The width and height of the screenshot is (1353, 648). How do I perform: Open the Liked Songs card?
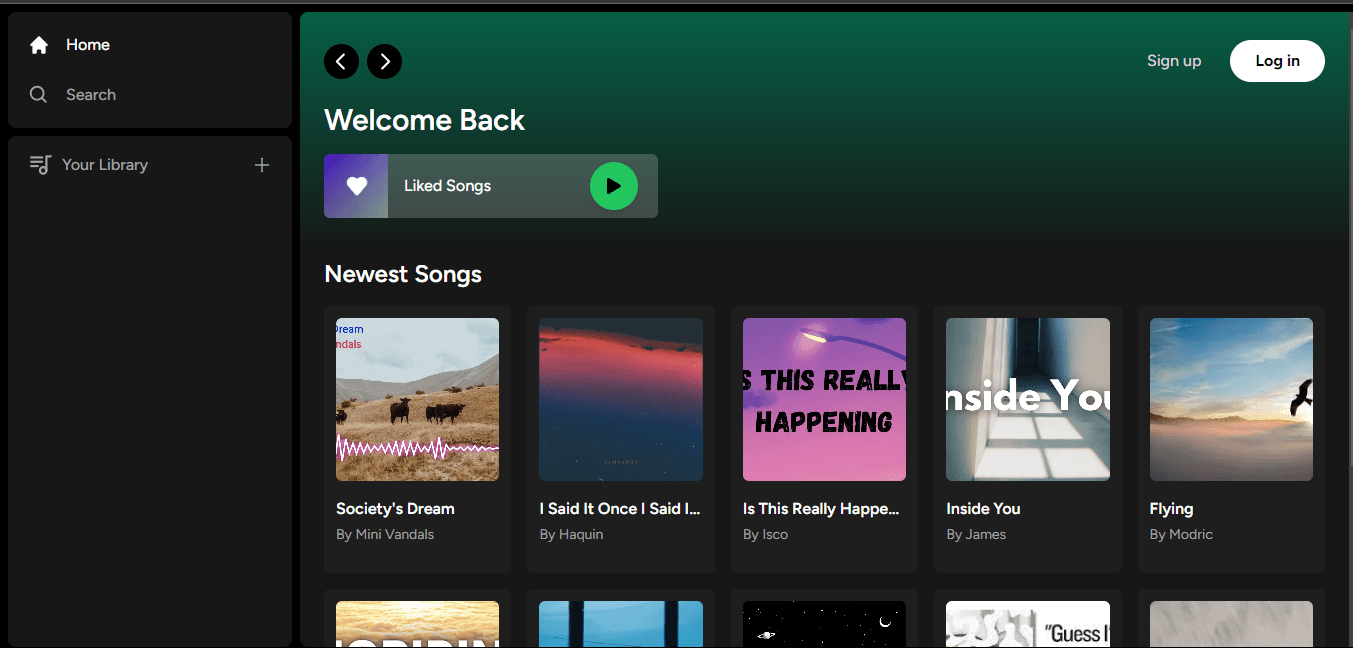tap(491, 186)
